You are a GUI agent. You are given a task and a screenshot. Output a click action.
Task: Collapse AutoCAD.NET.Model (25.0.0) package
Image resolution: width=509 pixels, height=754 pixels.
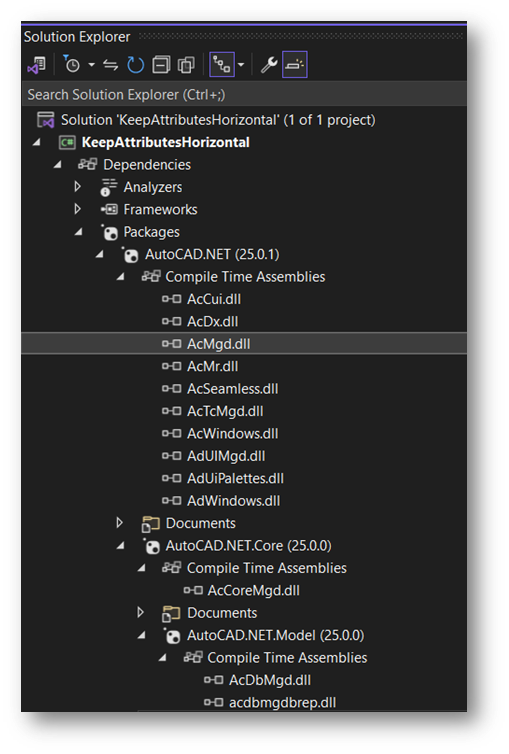click(142, 635)
